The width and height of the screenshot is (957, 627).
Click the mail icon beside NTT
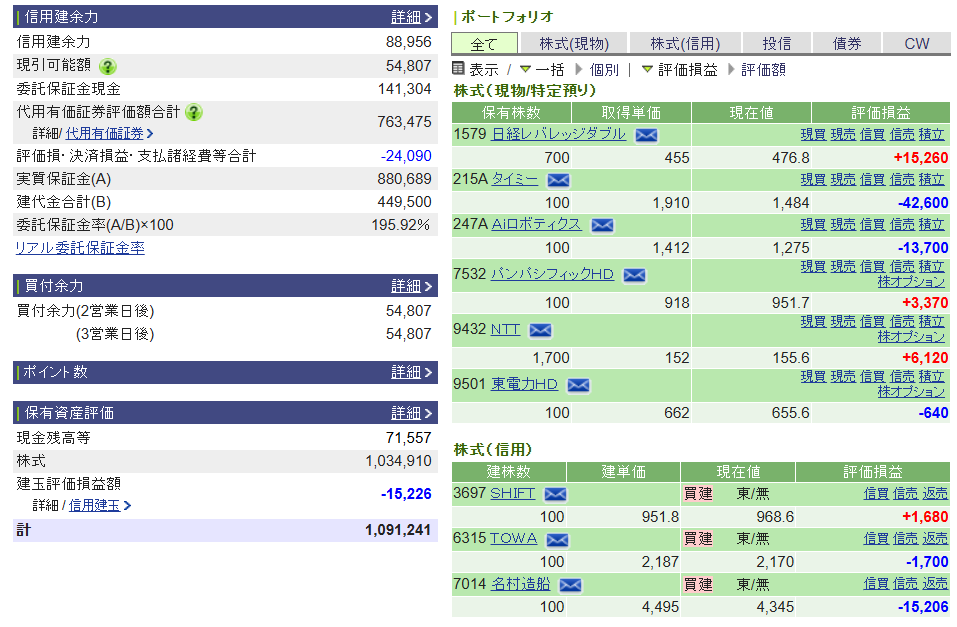tap(540, 330)
